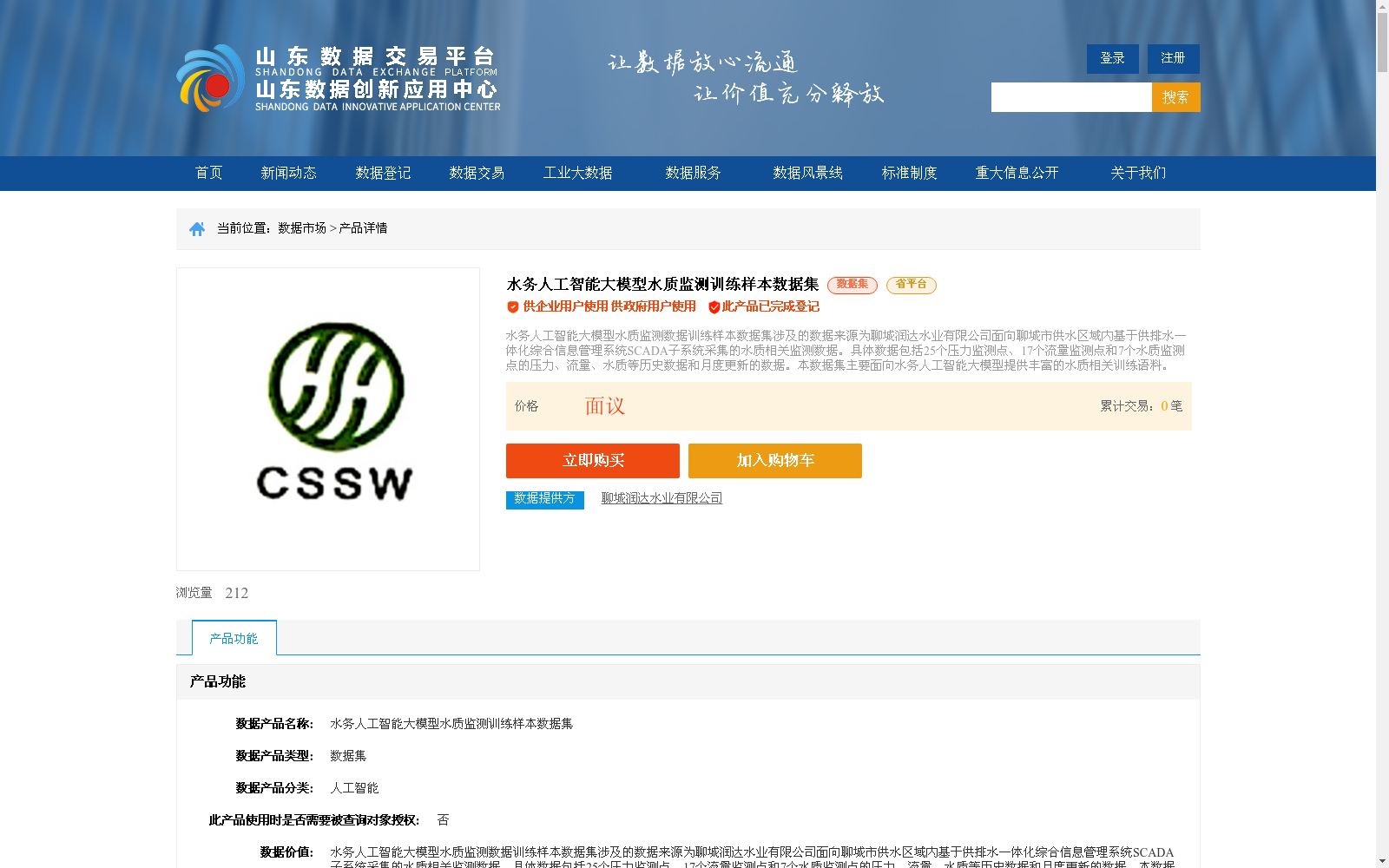
Task: Click the 立即购买 button
Action: click(593, 461)
